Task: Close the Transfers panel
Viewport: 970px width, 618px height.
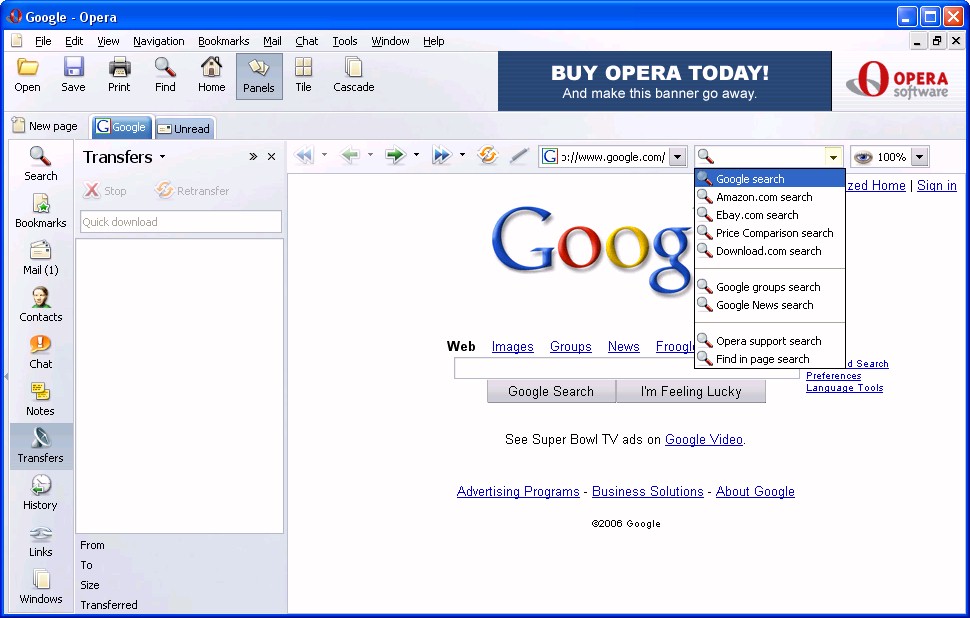Action: (271, 157)
